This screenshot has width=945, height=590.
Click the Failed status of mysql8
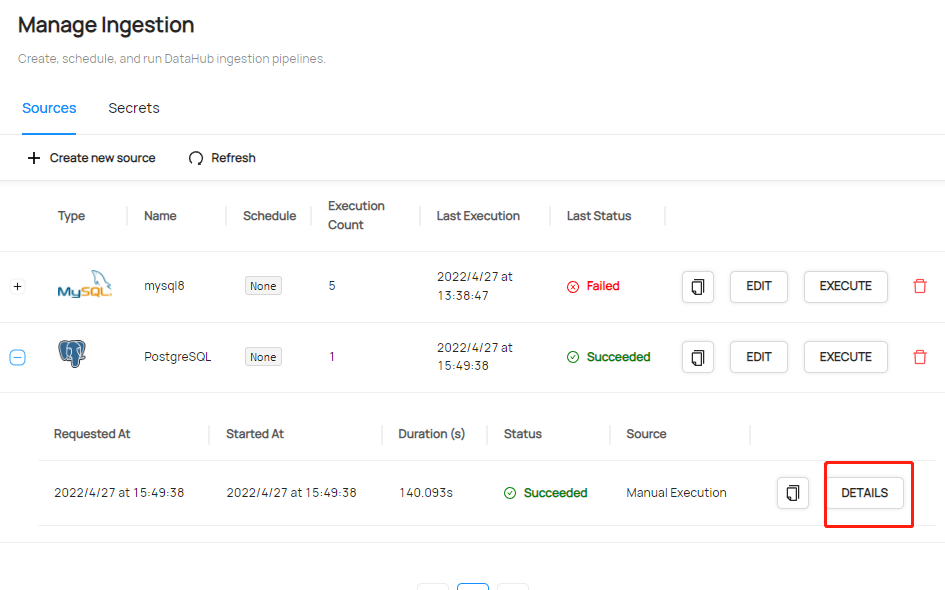pyautogui.click(x=592, y=286)
